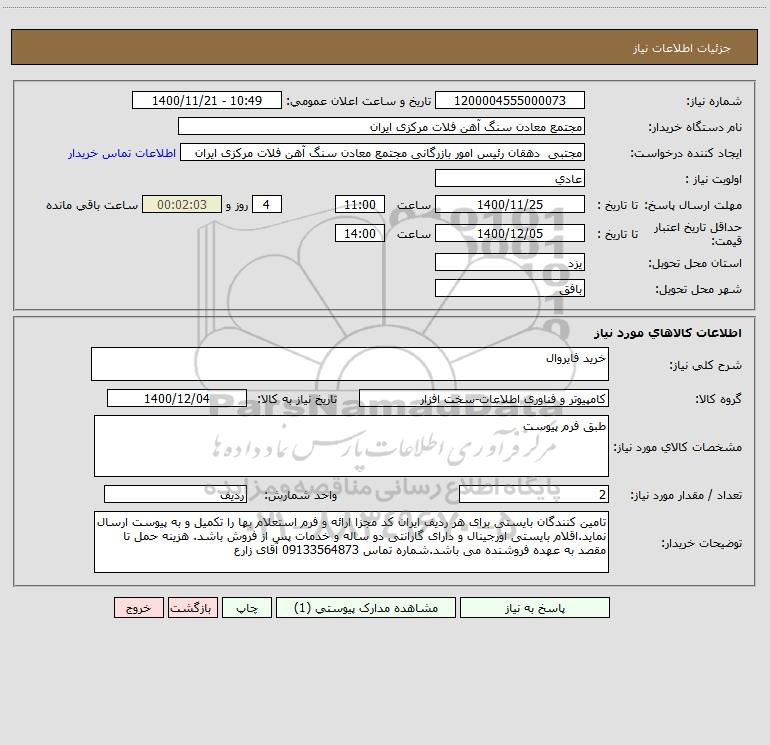Open اطلاعات تماس خریدار link
770x745 pixels.
(122, 153)
